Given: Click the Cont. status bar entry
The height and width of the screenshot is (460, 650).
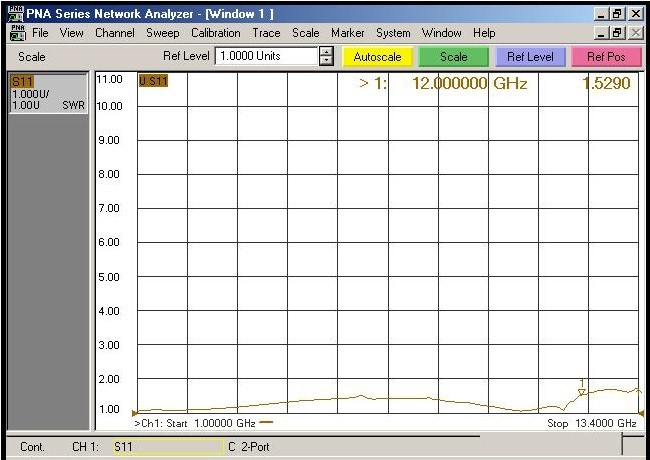Looking at the screenshot, I should tap(32, 447).
